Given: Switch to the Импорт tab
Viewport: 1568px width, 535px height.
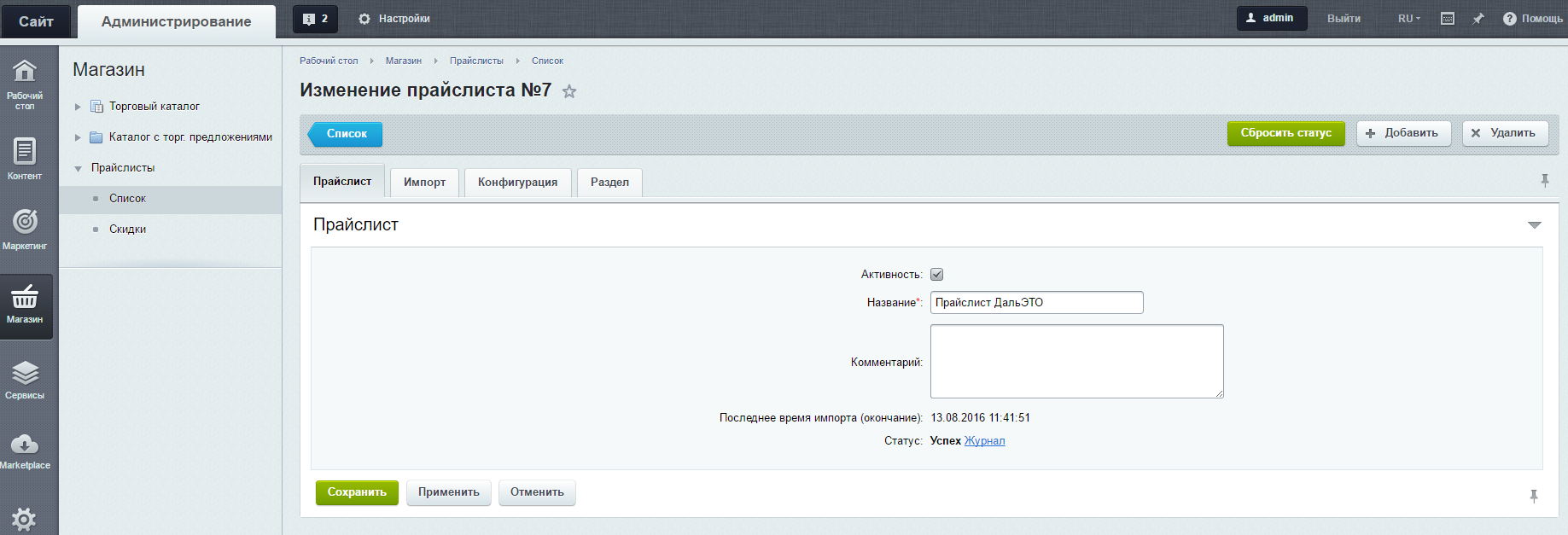Looking at the screenshot, I should [x=424, y=183].
